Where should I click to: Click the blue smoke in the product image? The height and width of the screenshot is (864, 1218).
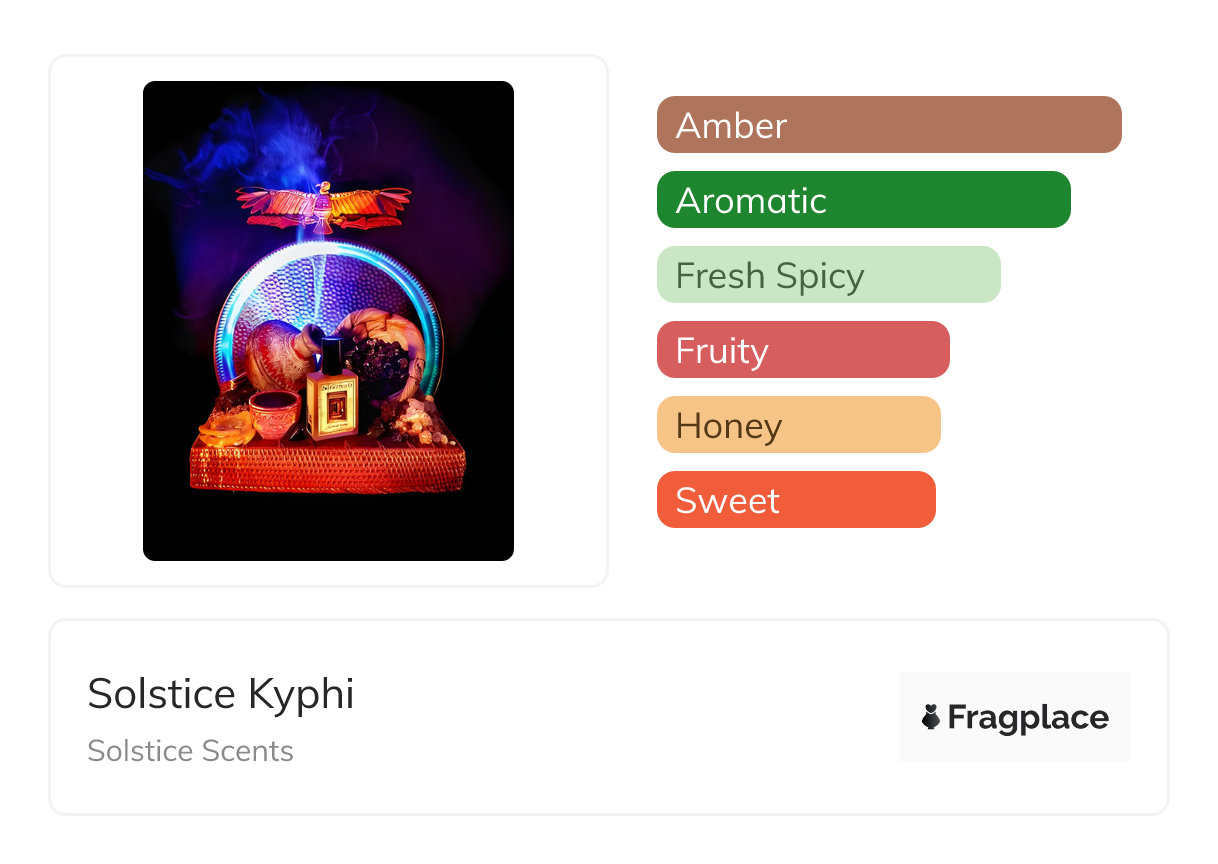[x=240, y=140]
